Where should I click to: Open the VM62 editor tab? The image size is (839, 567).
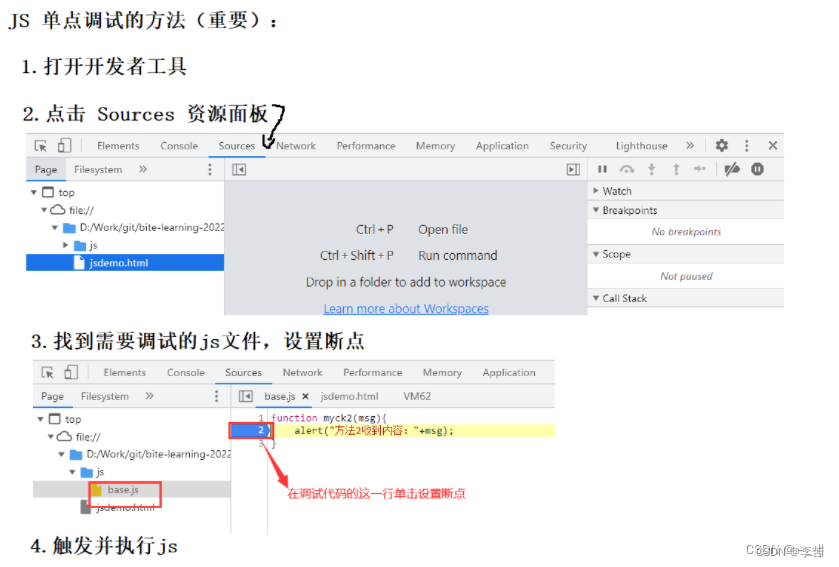[417, 396]
